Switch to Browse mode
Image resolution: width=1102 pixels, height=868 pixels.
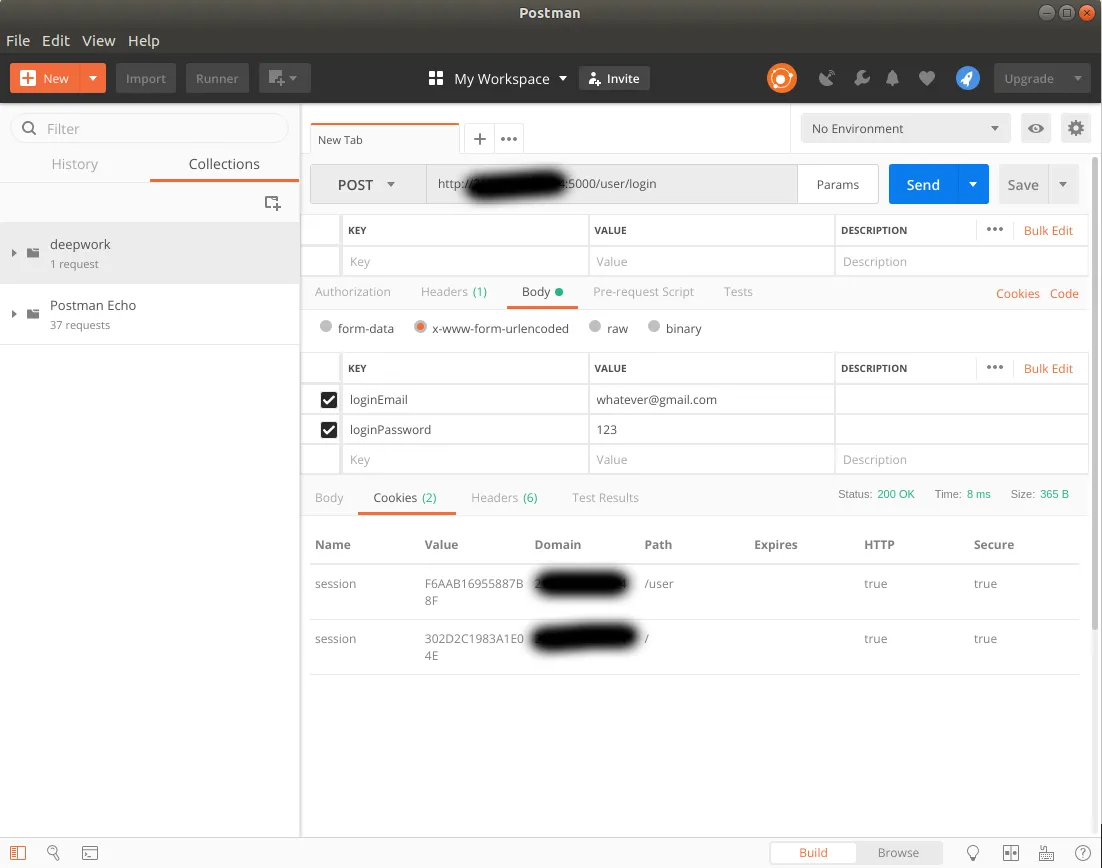click(x=898, y=853)
